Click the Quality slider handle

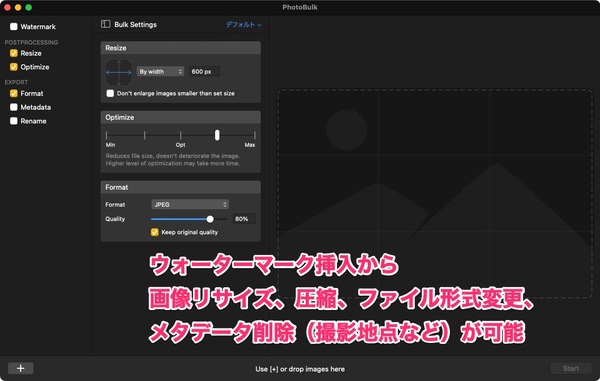[x=210, y=219]
